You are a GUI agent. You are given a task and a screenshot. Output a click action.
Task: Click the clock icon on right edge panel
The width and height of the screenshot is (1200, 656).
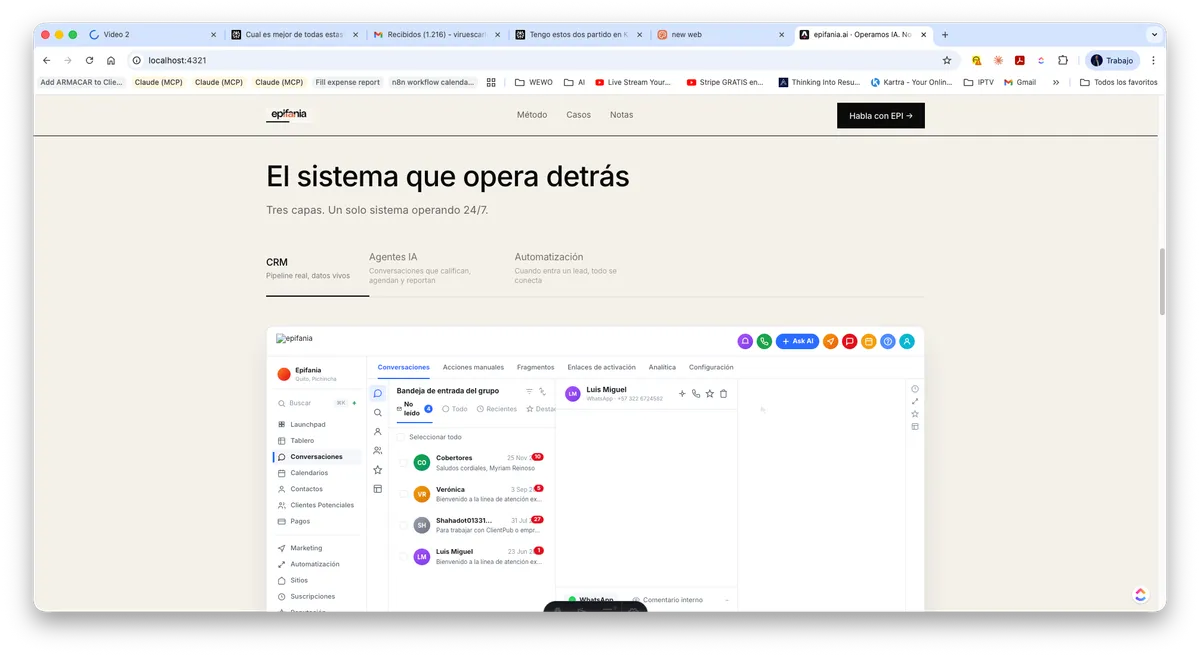tap(915, 389)
